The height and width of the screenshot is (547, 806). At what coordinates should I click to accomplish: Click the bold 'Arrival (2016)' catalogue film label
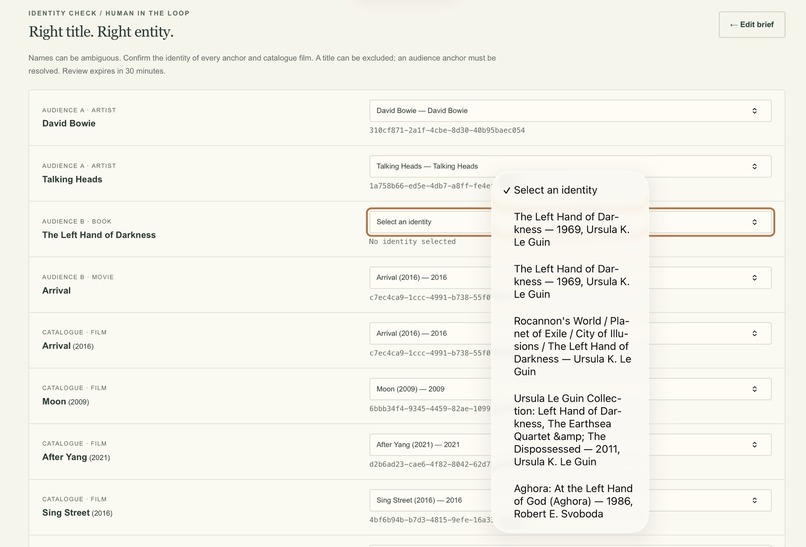pyautogui.click(x=68, y=346)
